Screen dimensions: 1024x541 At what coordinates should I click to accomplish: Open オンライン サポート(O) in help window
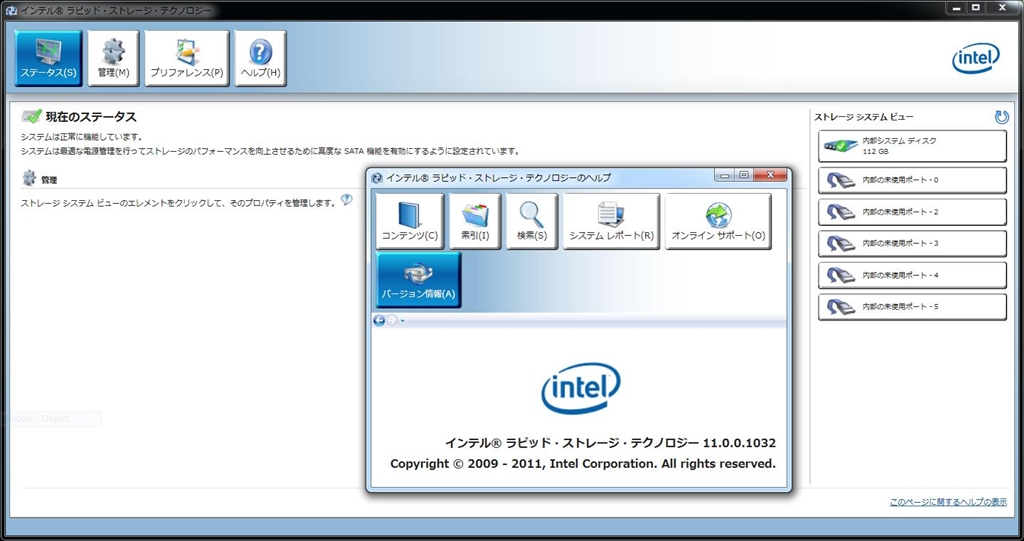pyautogui.click(x=718, y=221)
